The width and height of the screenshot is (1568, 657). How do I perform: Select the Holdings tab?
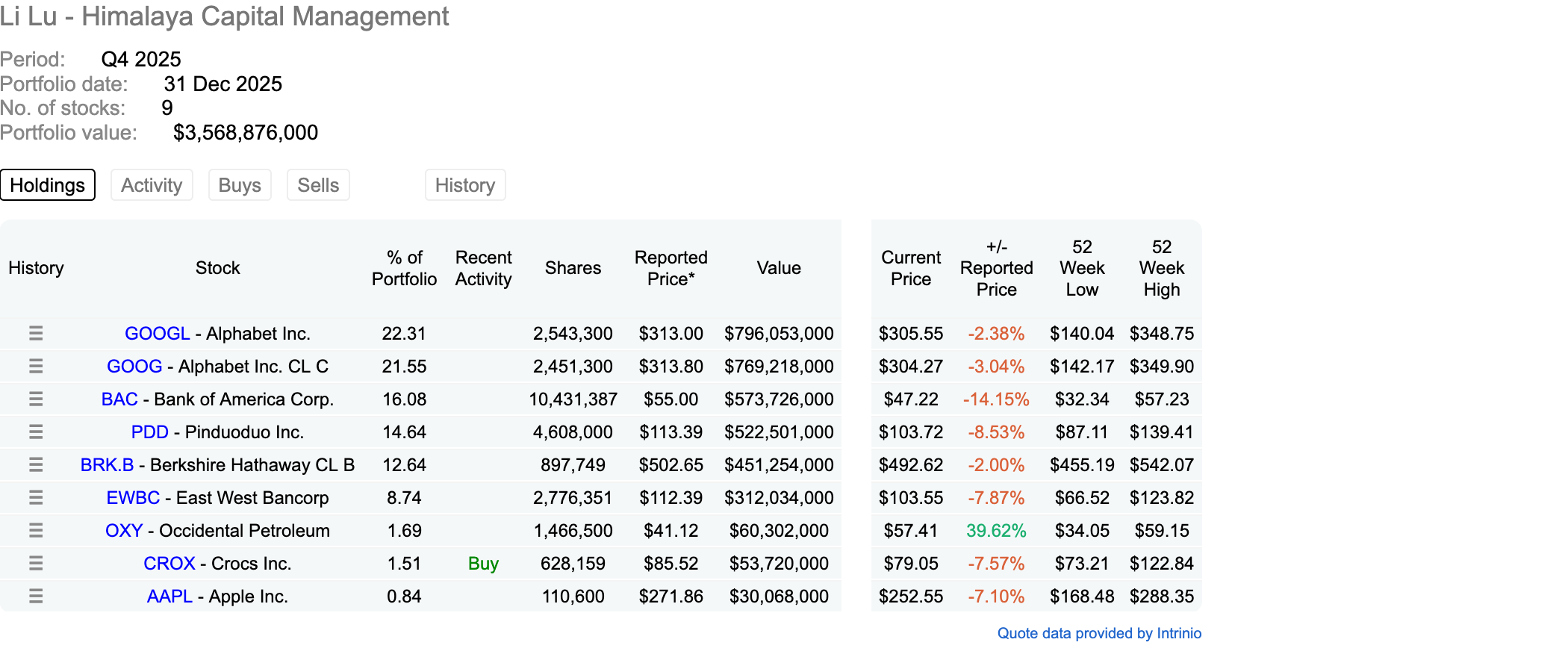(48, 185)
